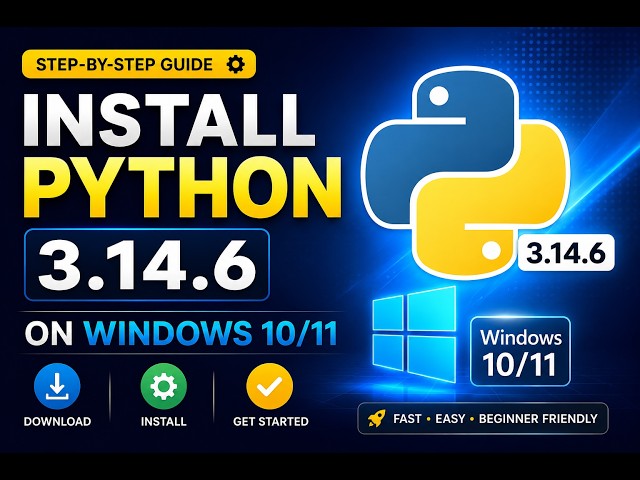Click the yellow PYTHON heading
Image resolution: width=640 pixels, height=480 pixels.
(x=182, y=188)
